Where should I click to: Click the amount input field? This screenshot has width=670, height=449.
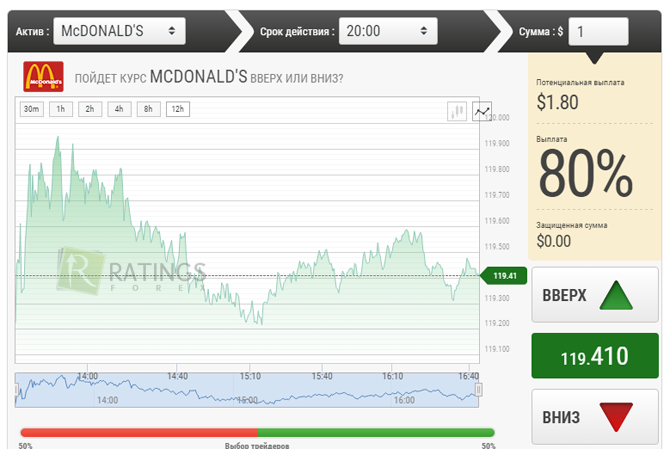point(598,31)
